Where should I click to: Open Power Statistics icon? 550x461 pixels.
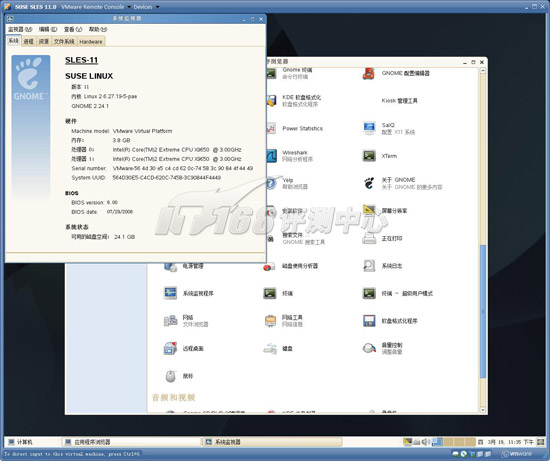tap(271, 128)
